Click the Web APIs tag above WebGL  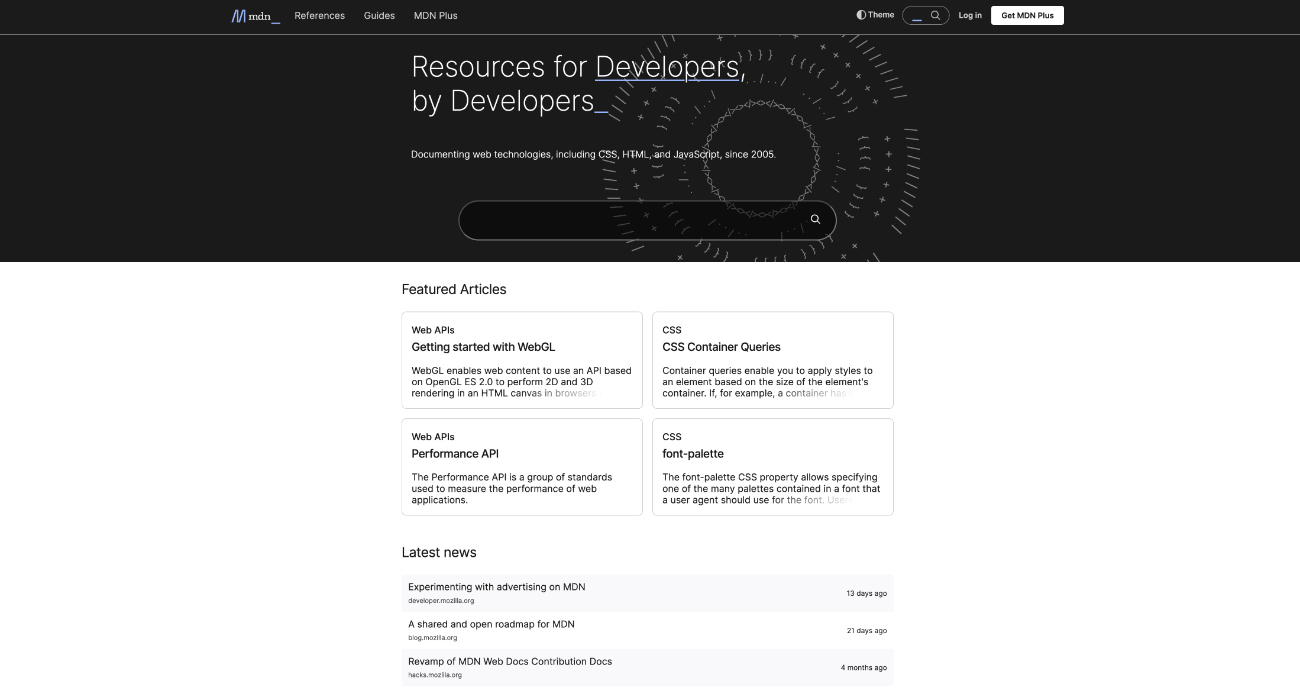(x=433, y=330)
